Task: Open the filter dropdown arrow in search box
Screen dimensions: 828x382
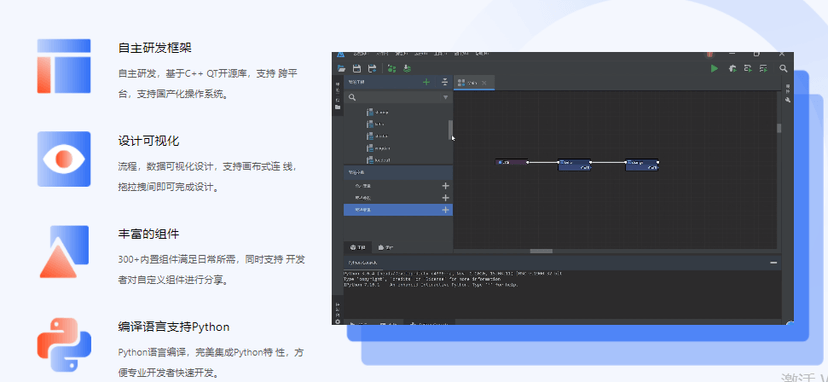Action: click(x=445, y=97)
